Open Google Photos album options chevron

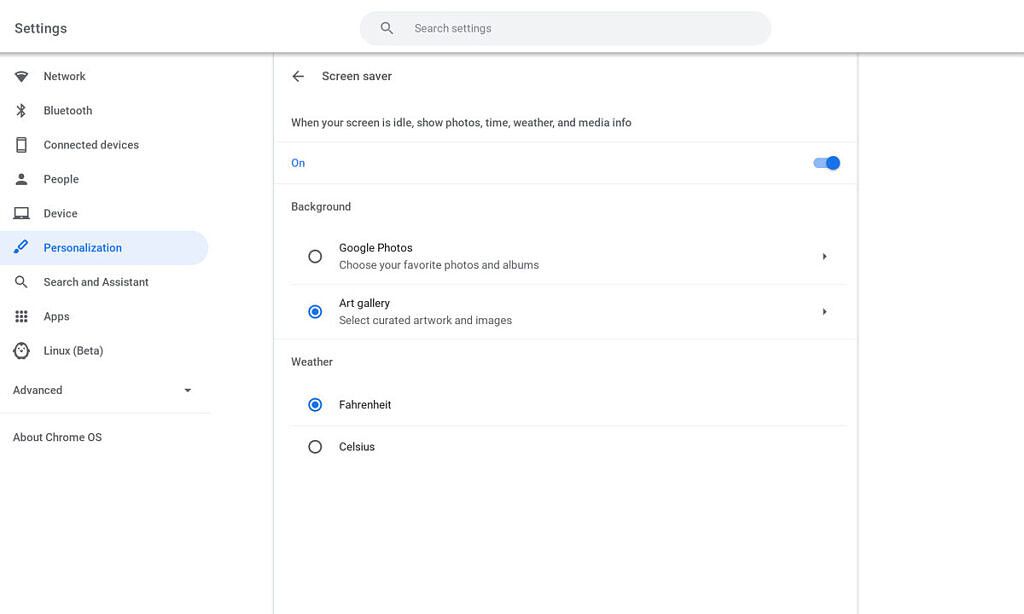824,256
